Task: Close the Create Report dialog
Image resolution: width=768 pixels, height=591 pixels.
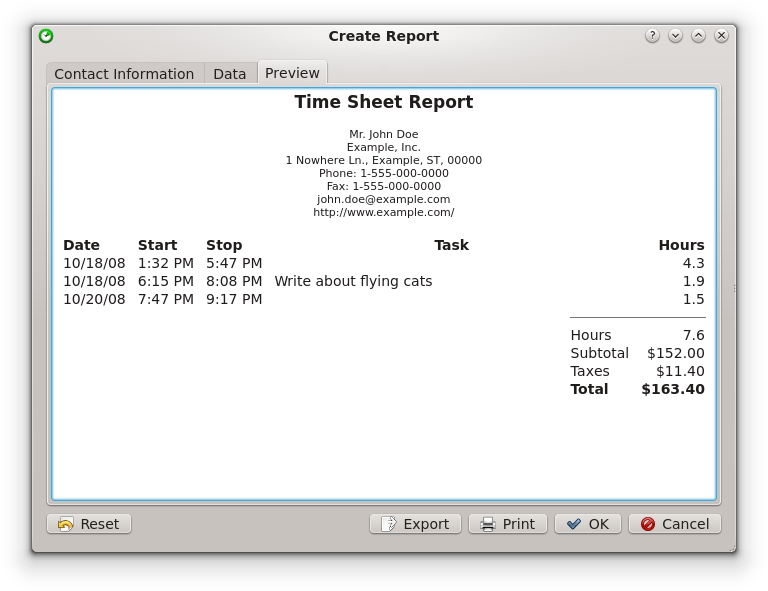Action: coord(721,36)
